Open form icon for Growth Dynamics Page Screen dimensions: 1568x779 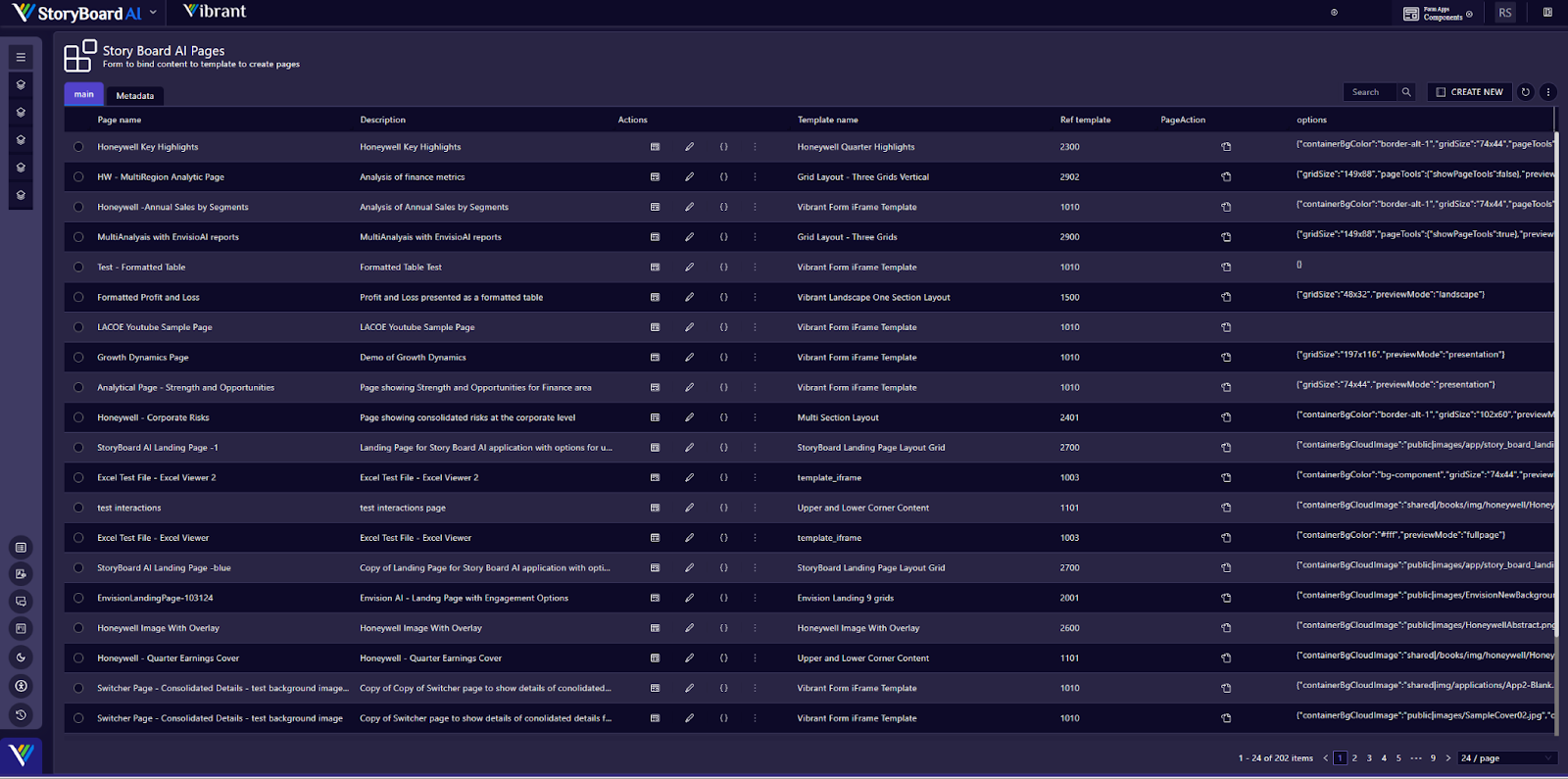tap(655, 358)
